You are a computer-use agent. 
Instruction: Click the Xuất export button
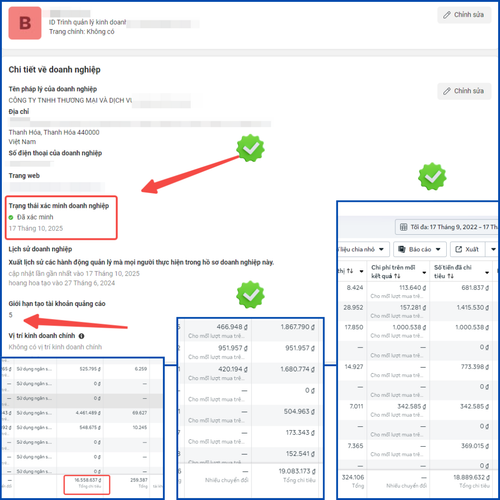coord(467,249)
